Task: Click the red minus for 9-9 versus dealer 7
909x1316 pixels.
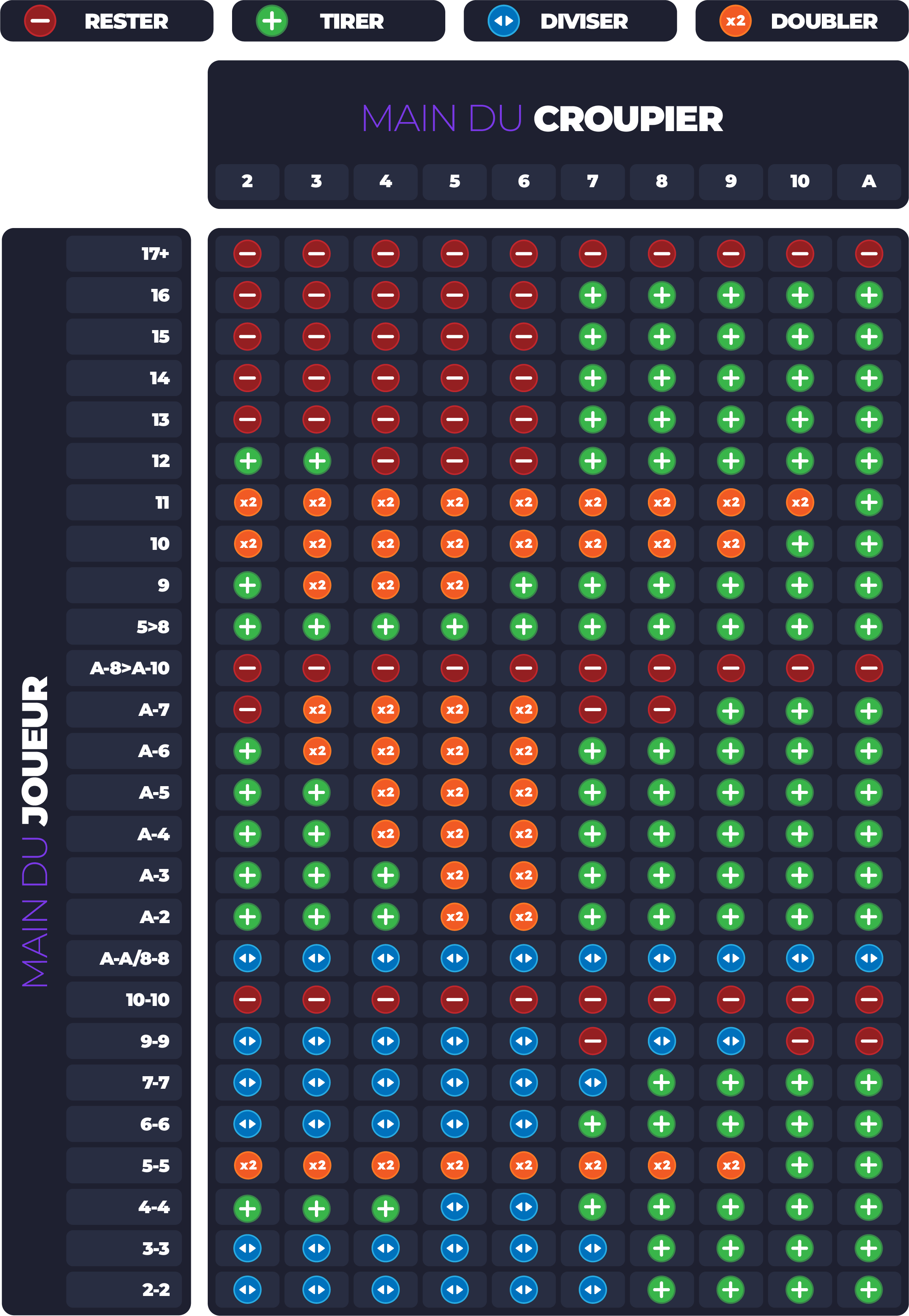Action: 593,1041
